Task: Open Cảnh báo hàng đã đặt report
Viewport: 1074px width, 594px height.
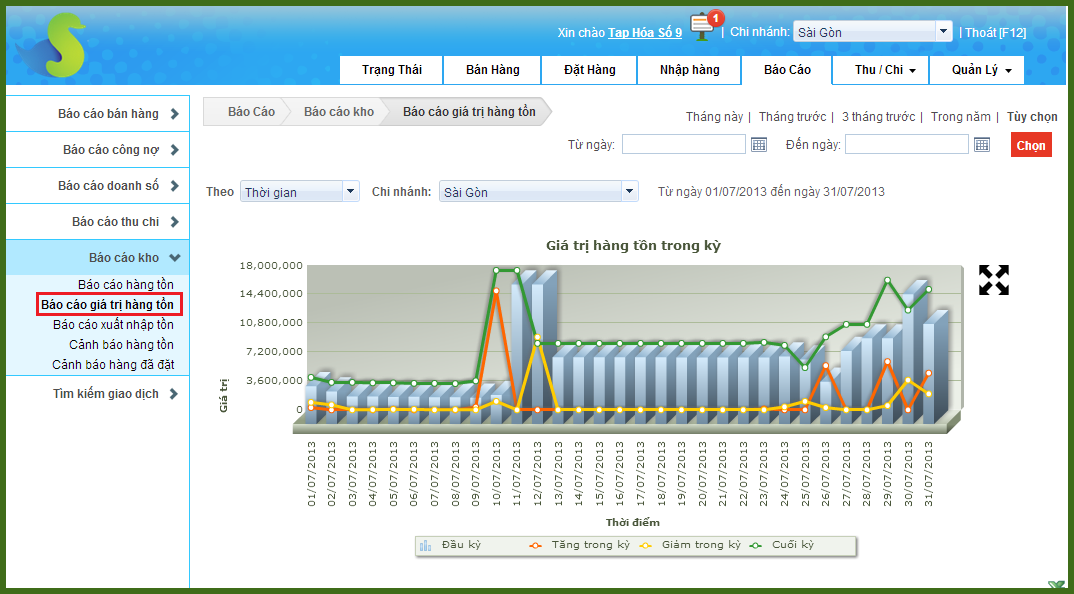Action: [113, 364]
